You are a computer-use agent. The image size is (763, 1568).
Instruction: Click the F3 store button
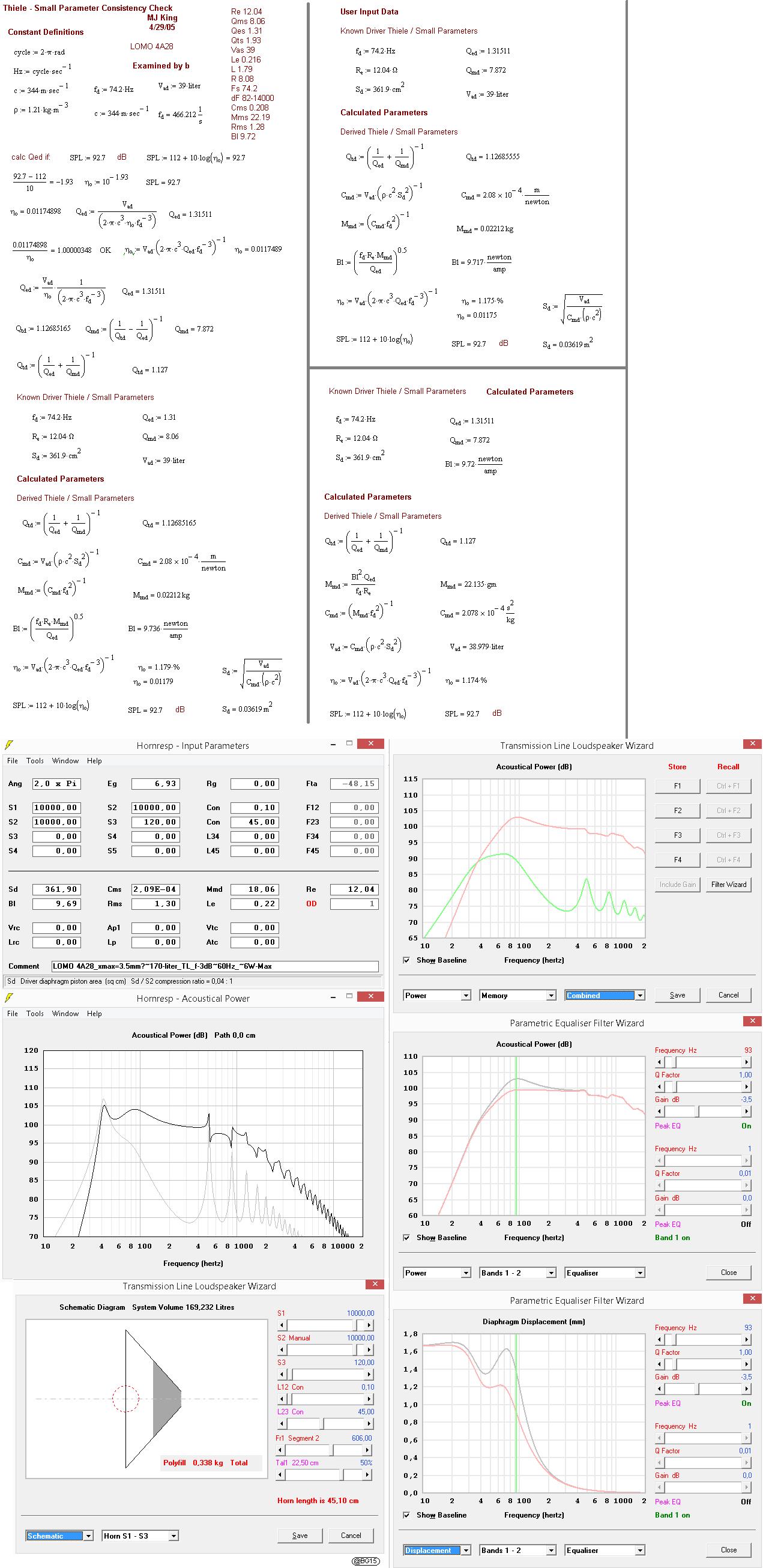point(677,835)
